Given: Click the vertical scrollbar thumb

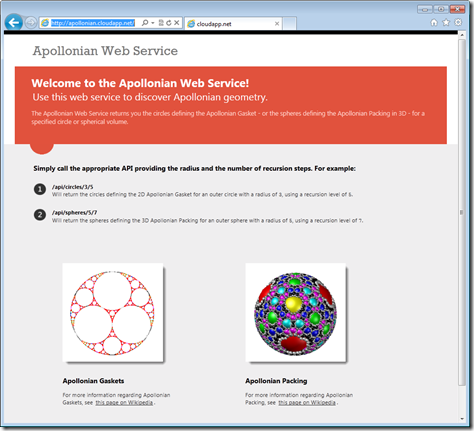Looking at the screenshot, I should pyautogui.click(x=462, y=212).
